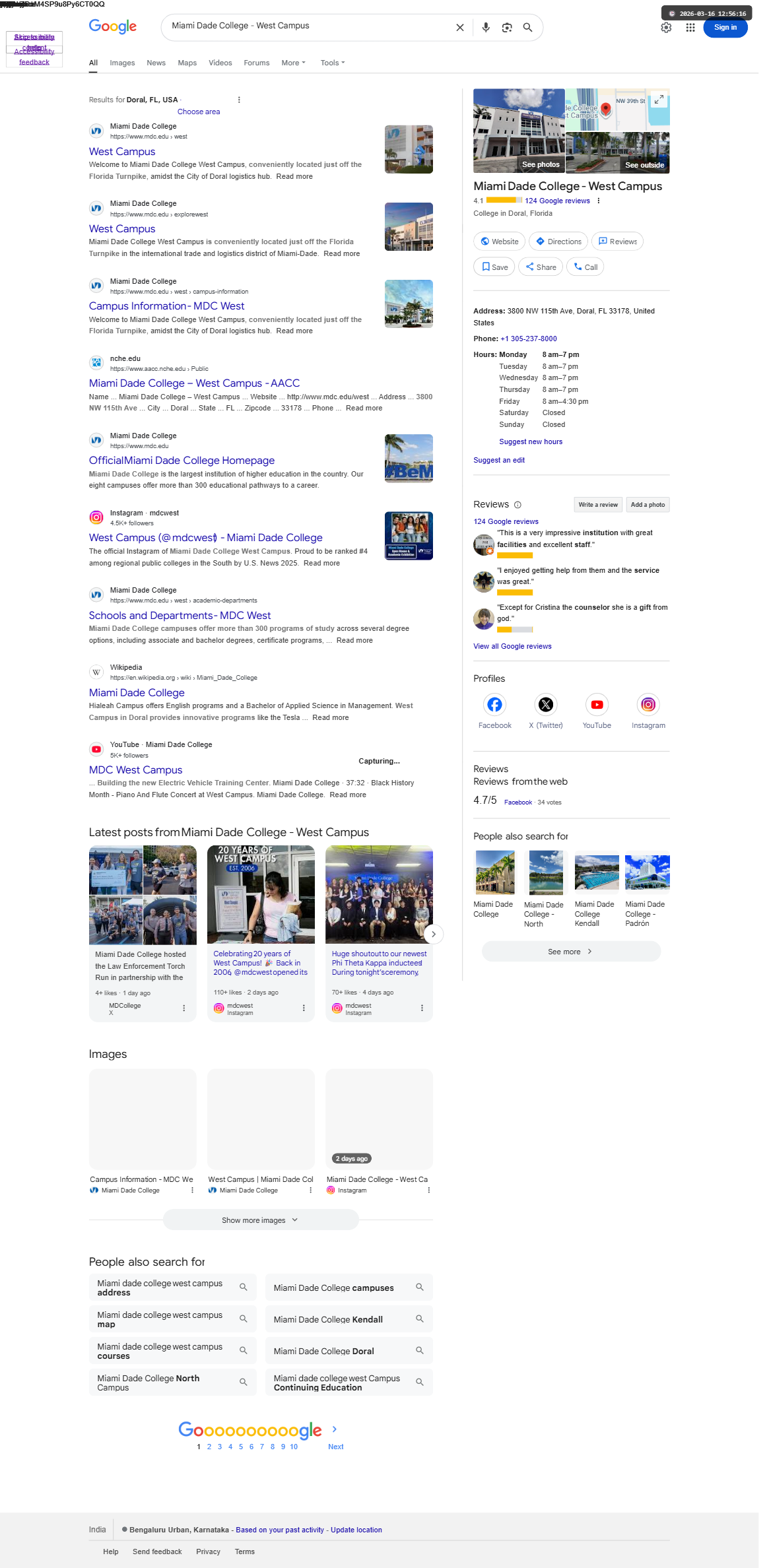Click the next page arrow beside Google logo
This screenshot has width=767, height=1568.
click(x=335, y=1429)
